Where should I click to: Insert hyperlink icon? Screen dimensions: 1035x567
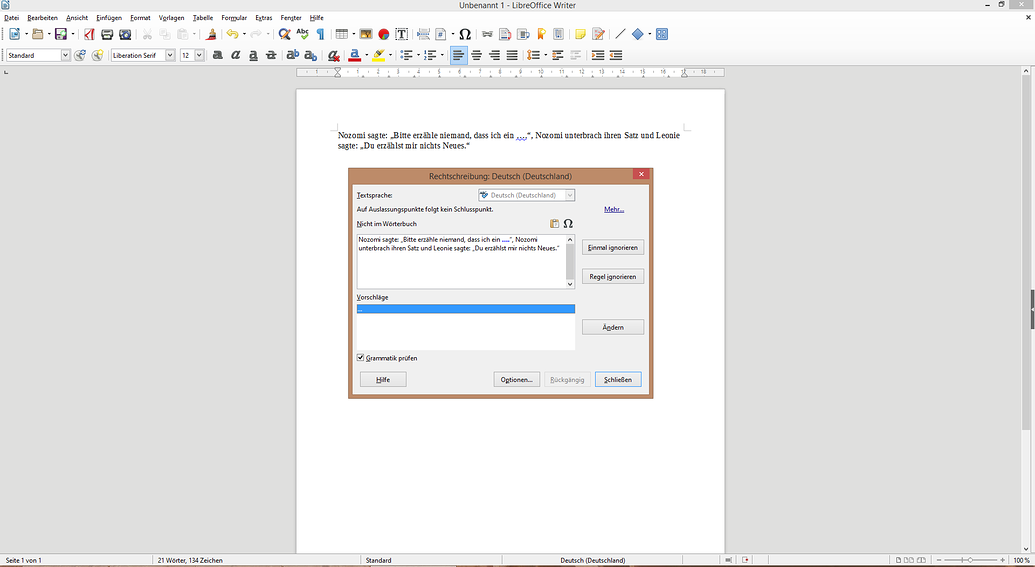point(487,34)
